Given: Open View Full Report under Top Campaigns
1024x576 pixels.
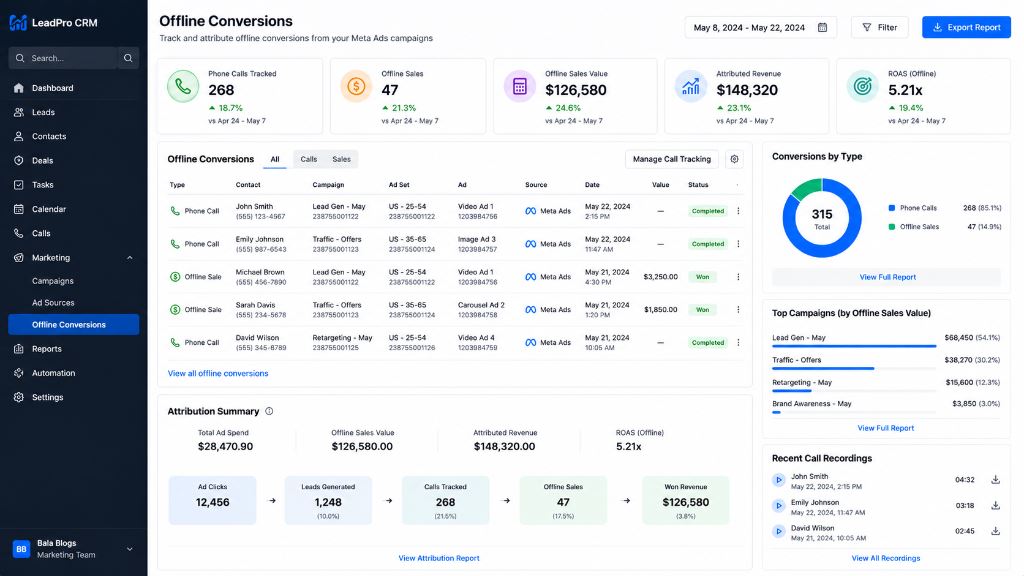Looking at the screenshot, I should [x=886, y=428].
